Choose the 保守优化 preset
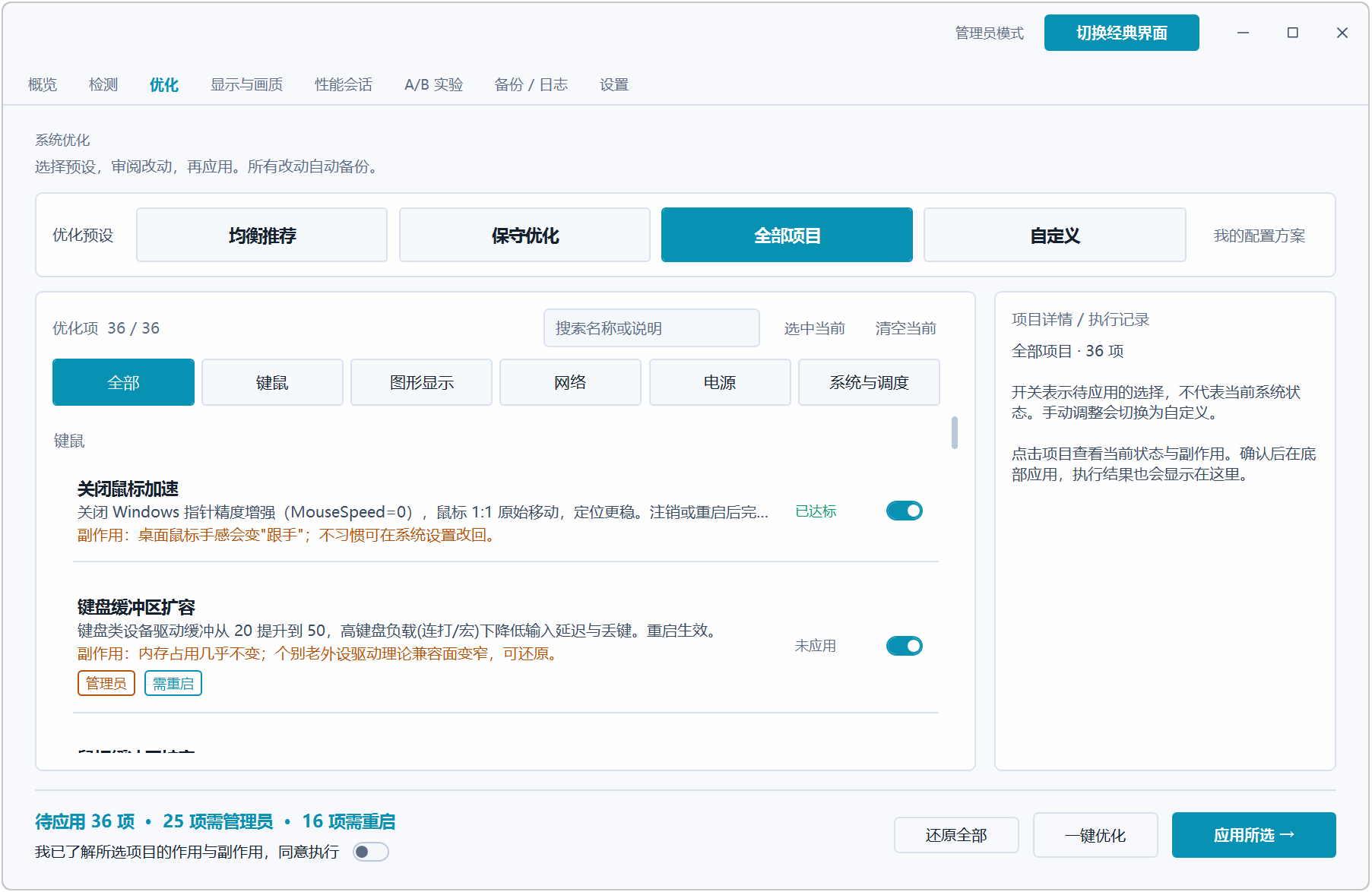Viewport: 1372px width, 892px height. tap(524, 236)
